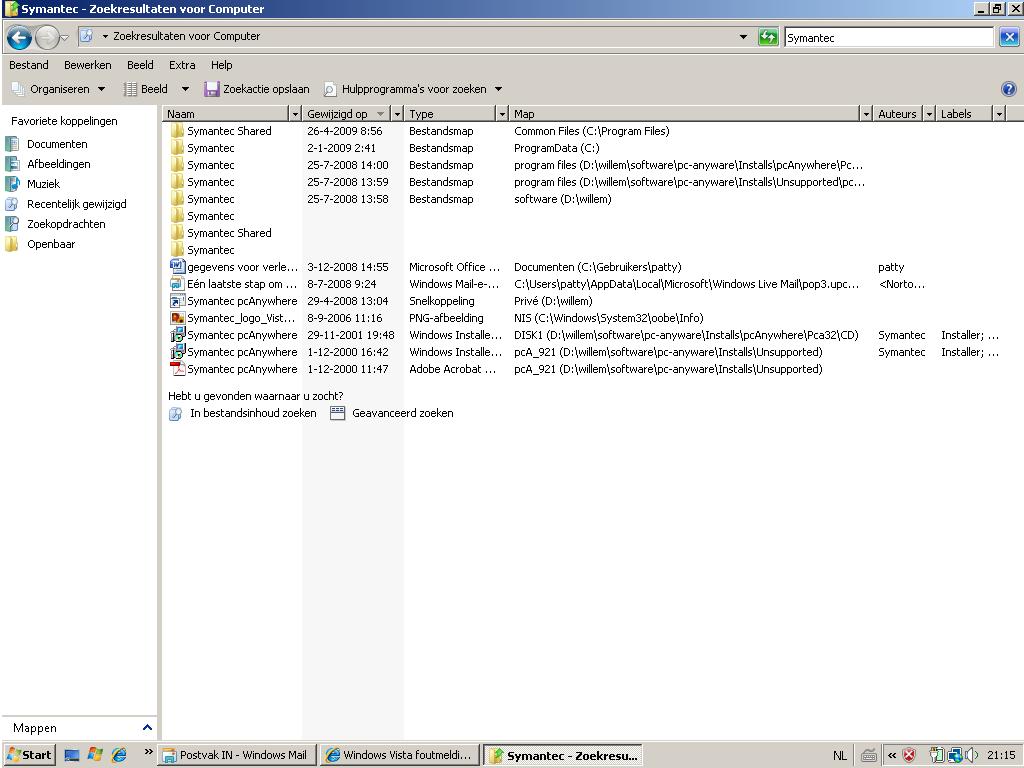Click the volume speaker tray icon

coord(971,756)
